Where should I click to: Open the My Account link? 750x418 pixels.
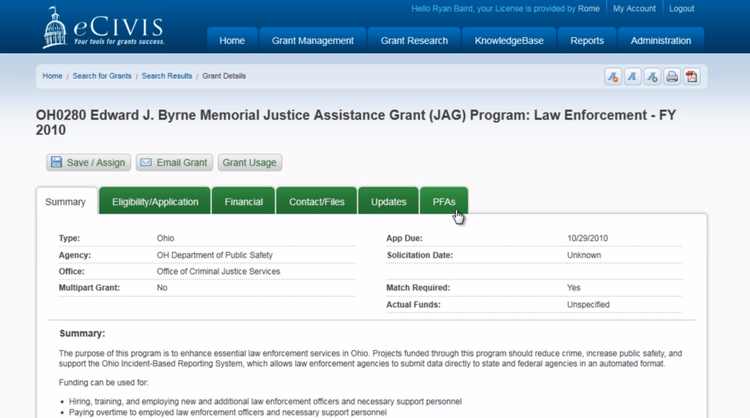[634, 9]
